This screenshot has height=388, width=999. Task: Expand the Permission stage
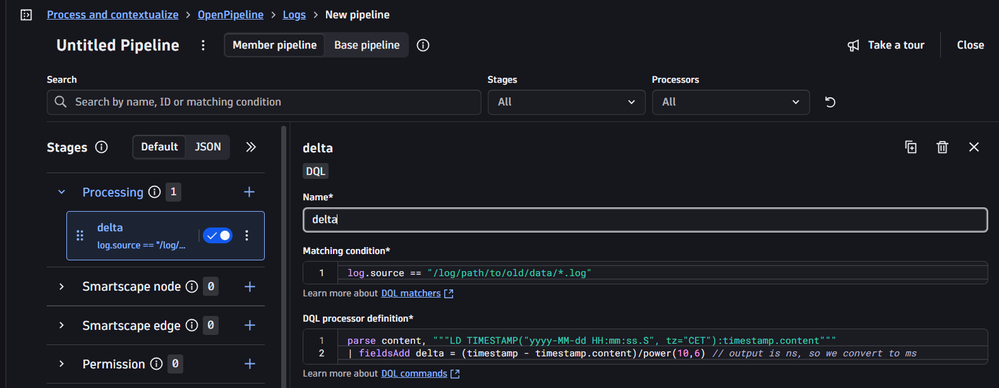pos(62,364)
